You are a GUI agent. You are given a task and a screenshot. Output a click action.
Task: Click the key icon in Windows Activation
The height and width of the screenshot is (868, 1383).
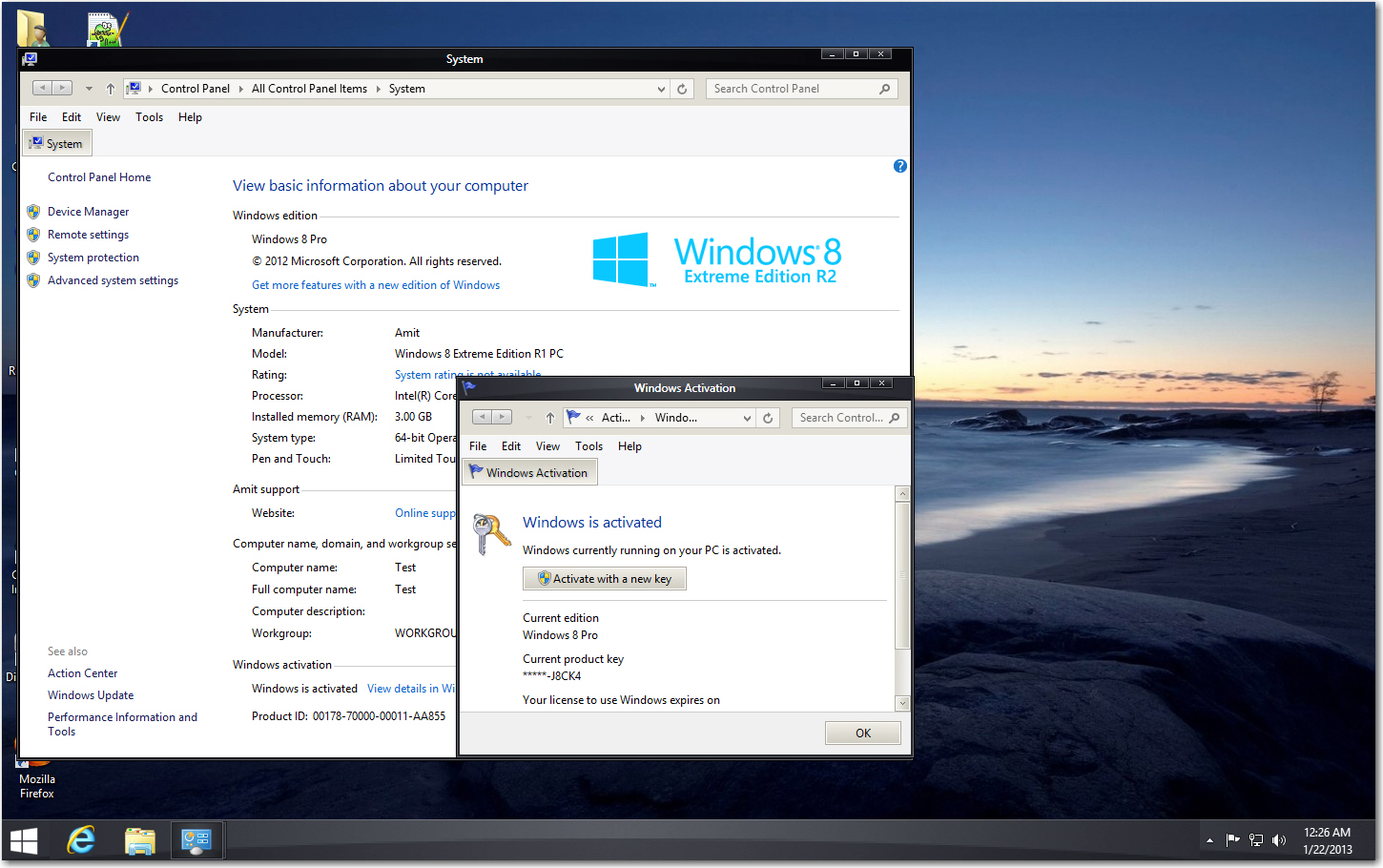point(489,532)
